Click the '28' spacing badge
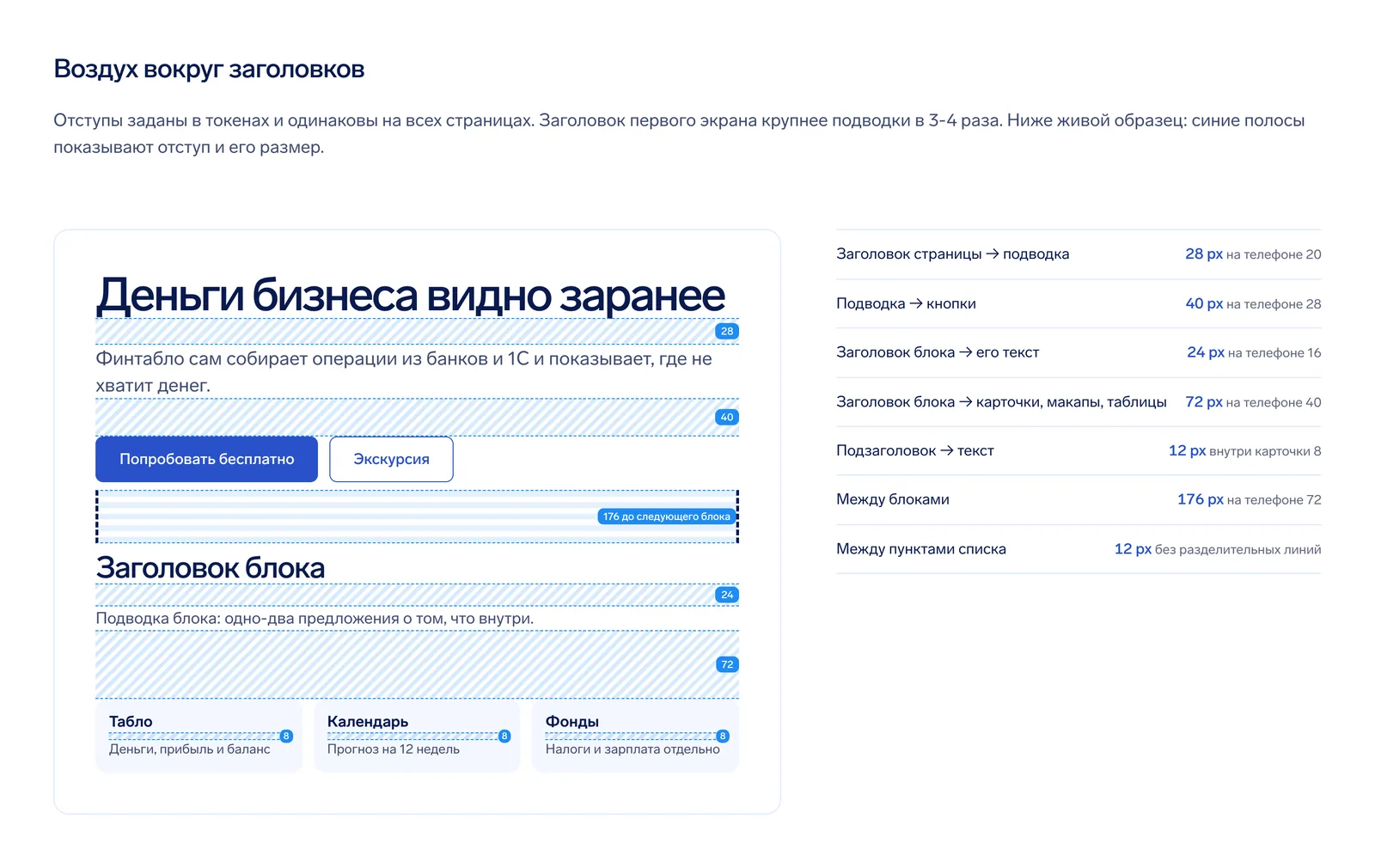 [x=727, y=331]
